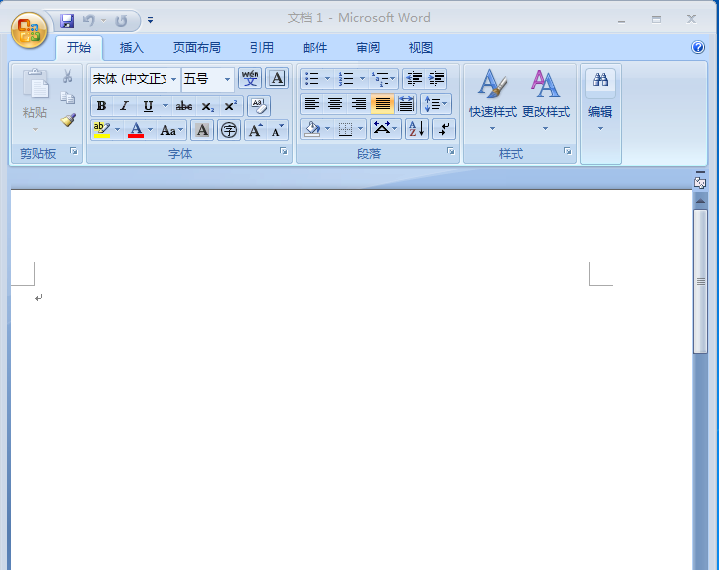Screen dimensions: 719x570
Task: Toggle Subscript formatting
Action: (208, 106)
